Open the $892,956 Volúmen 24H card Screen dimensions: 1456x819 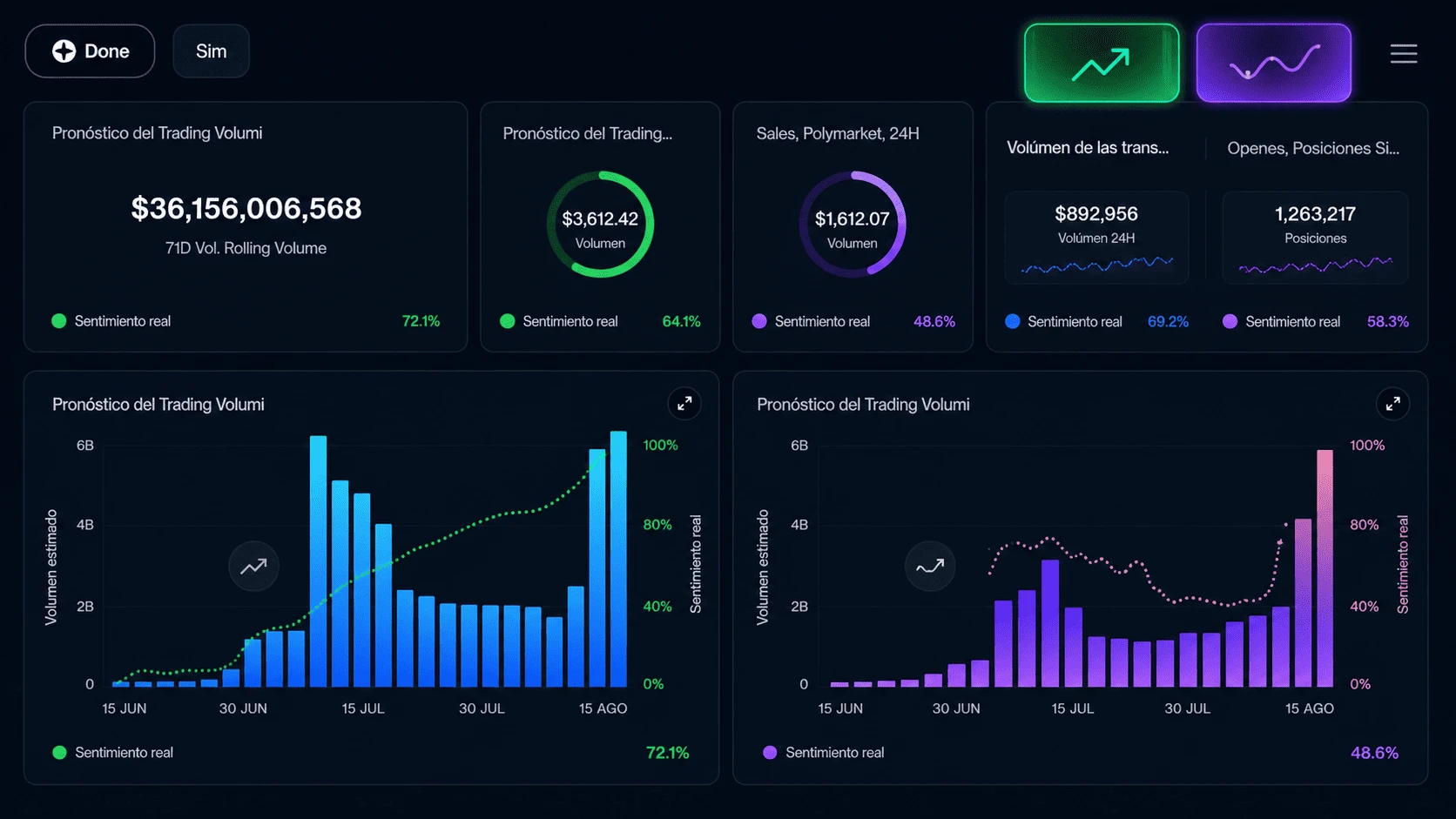[1096, 238]
